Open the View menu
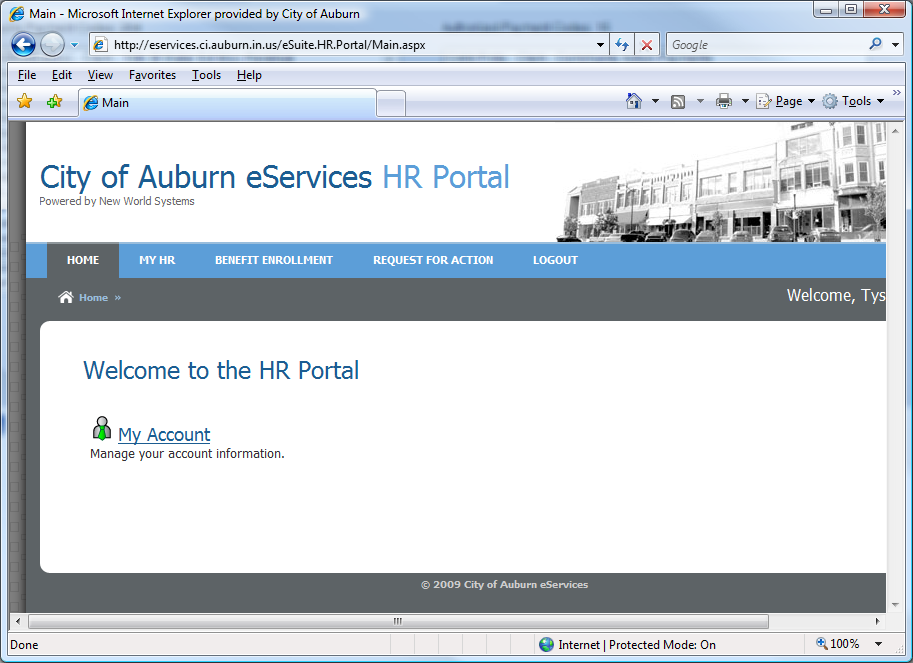Viewport: 913px width, 663px height. 100,75
